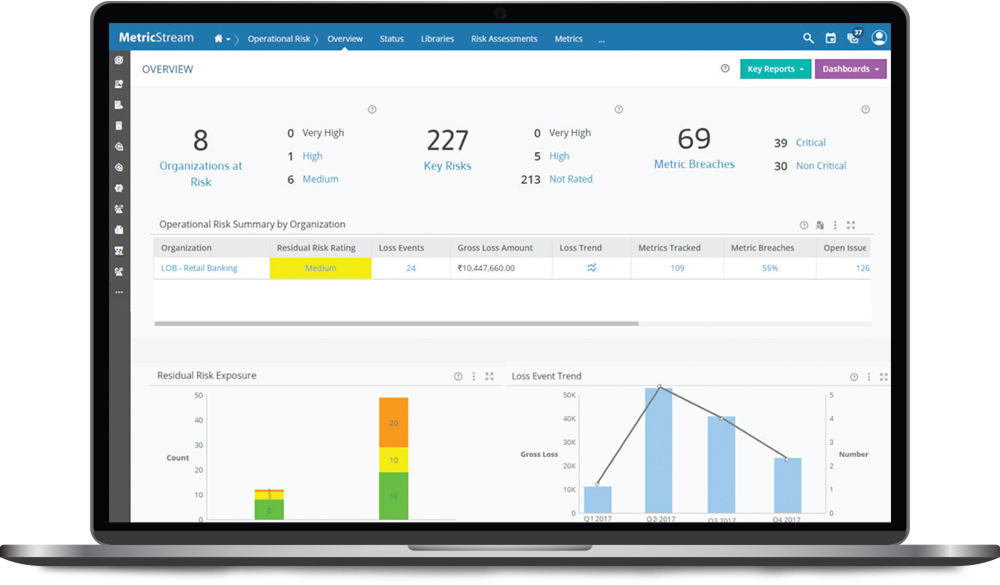Click the Q2 2017 bar in Loss Event Trend
This screenshot has width=1000, height=585.
[659, 450]
